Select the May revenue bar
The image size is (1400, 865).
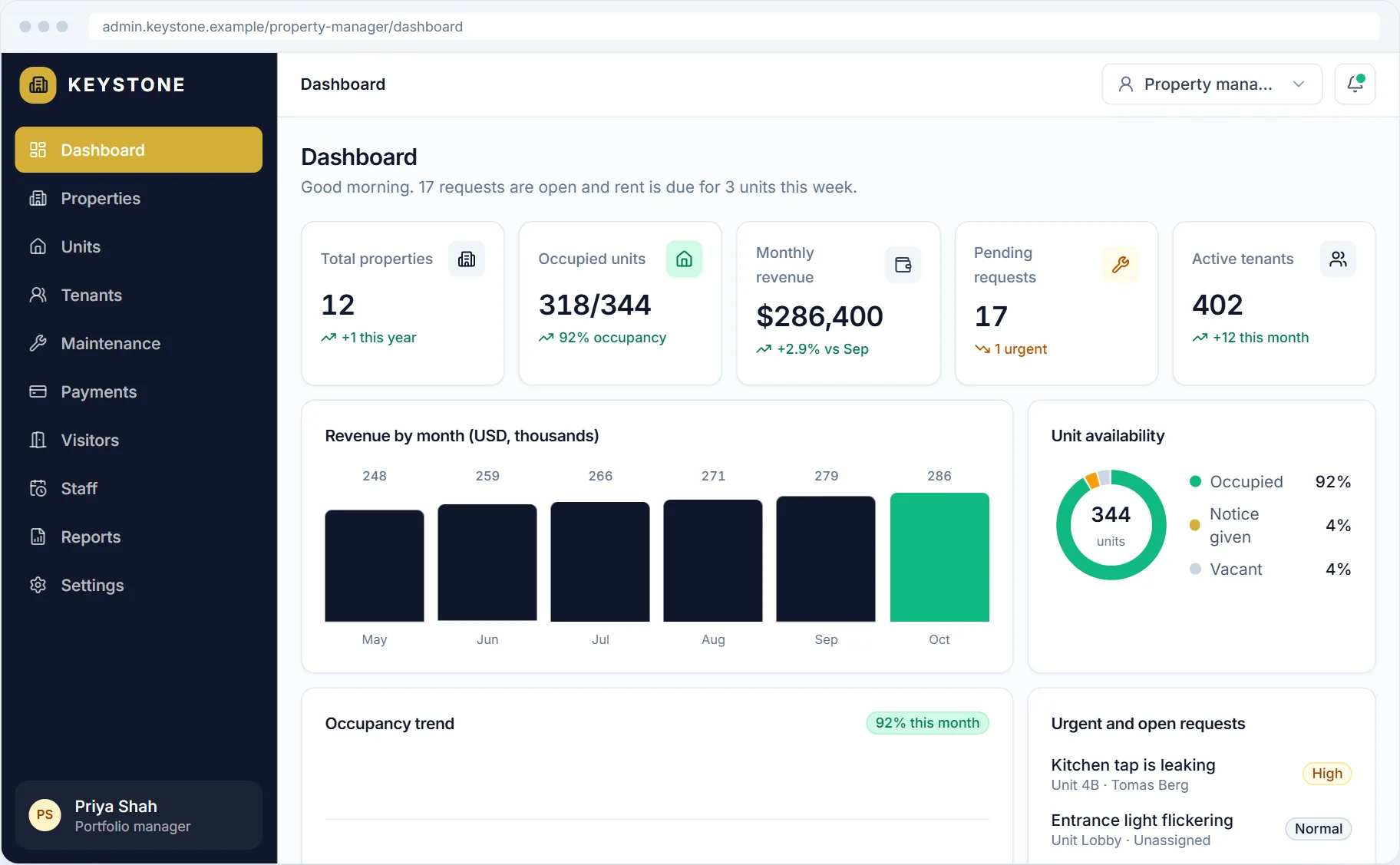375,566
